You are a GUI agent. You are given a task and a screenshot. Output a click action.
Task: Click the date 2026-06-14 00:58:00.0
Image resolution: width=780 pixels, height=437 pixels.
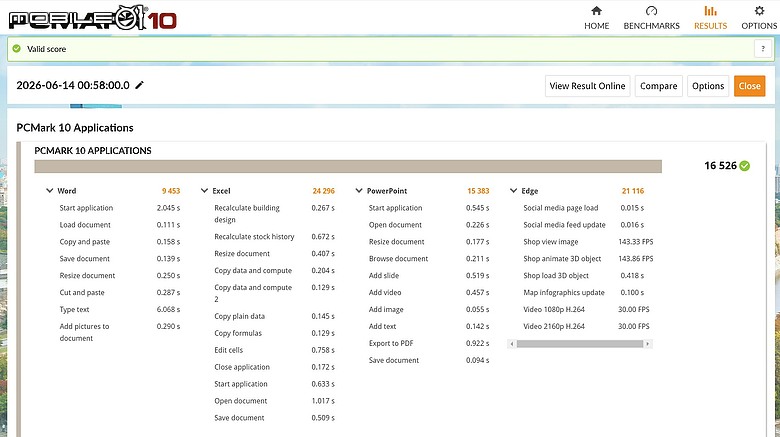tap(73, 85)
